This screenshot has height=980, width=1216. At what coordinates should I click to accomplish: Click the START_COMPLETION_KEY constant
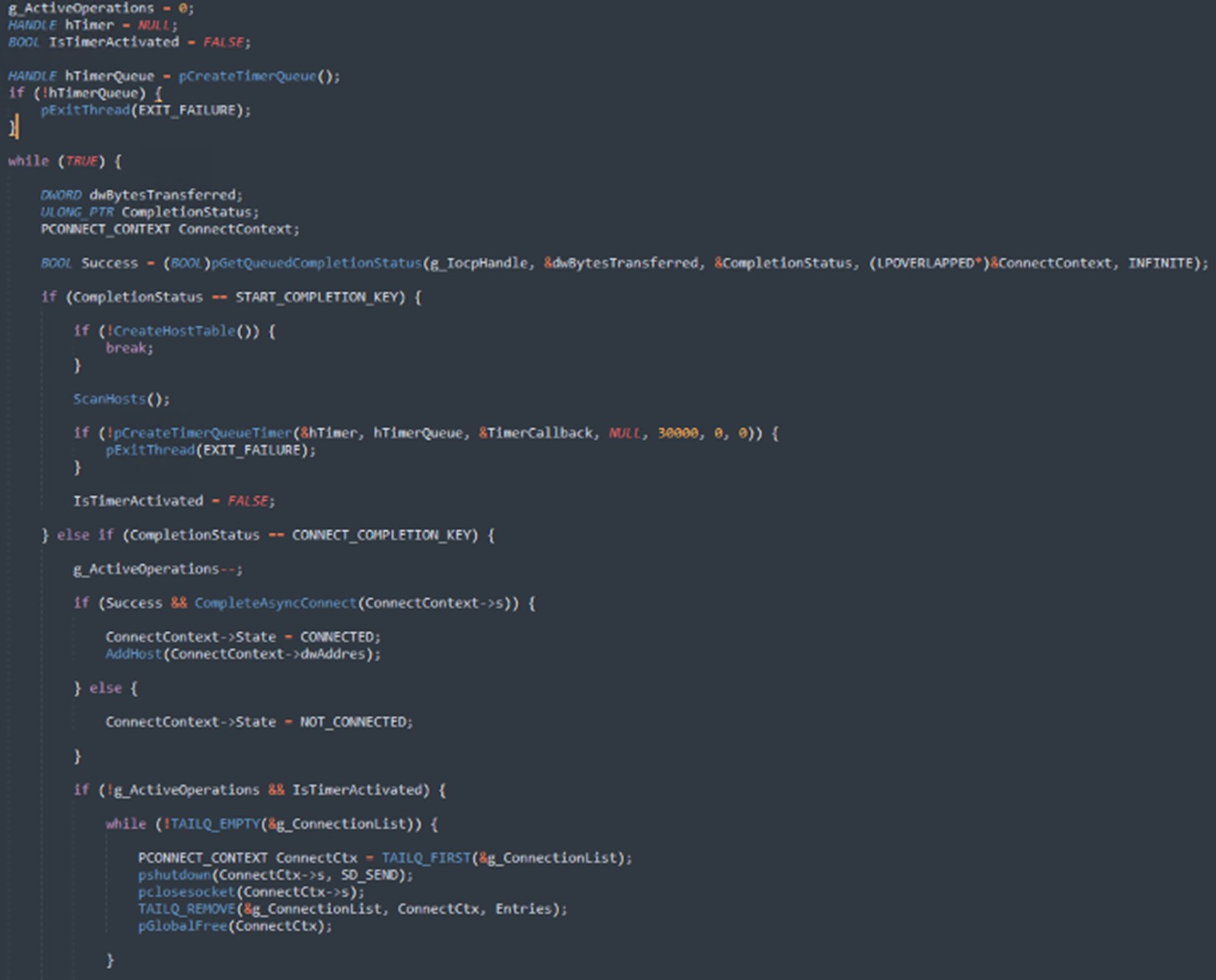(319, 297)
